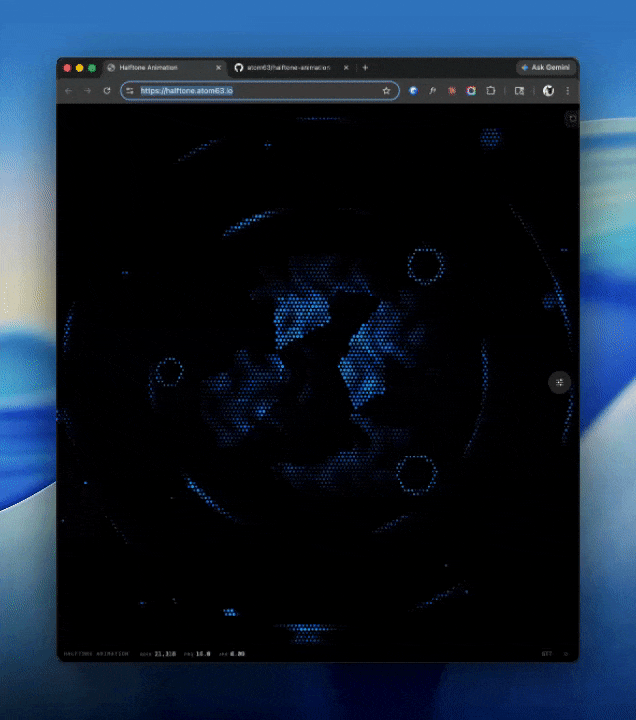Click the fullscreen icon at canvas corner

[572, 118]
